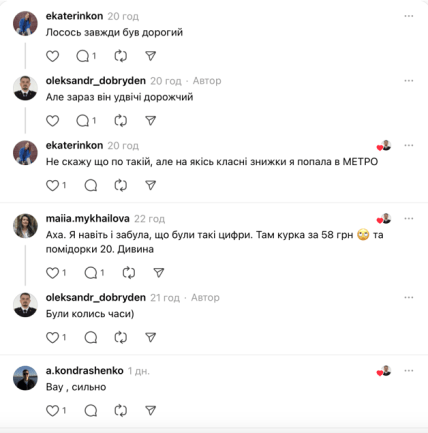The height and width of the screenshot is (433, 428).
Task: View author-liked badge on a.kondrashenko's comment
Action: [384, 371]
